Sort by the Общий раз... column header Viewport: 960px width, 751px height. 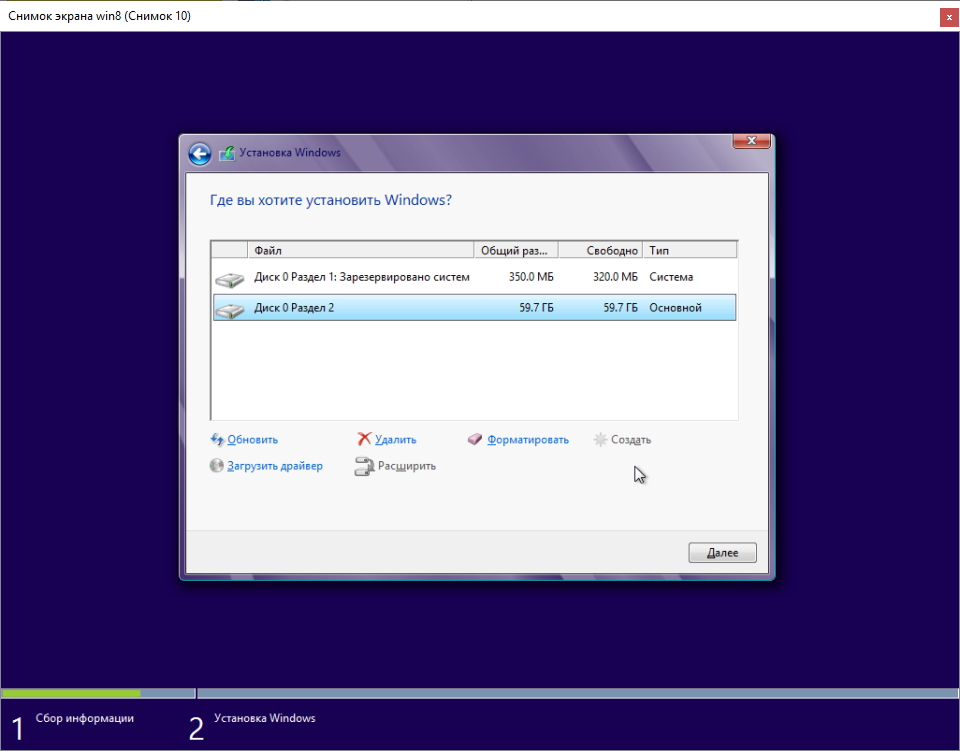coord(516,250)
